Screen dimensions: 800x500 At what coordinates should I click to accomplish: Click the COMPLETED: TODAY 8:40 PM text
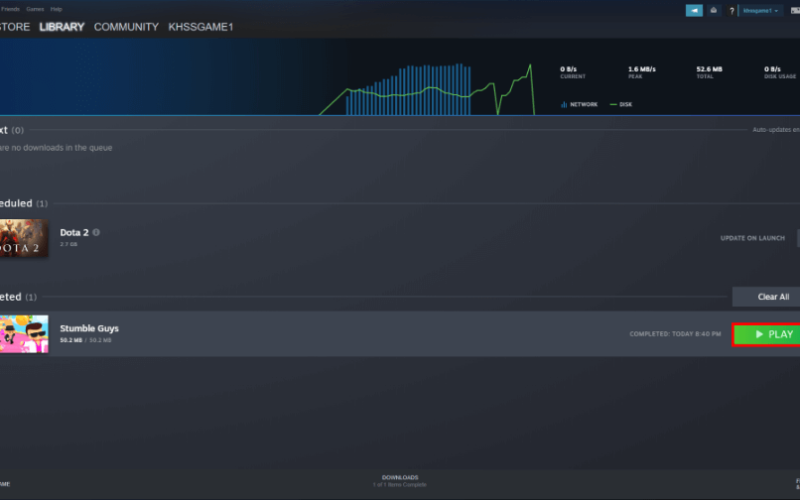pyautogui.click(x=675, y=334)
